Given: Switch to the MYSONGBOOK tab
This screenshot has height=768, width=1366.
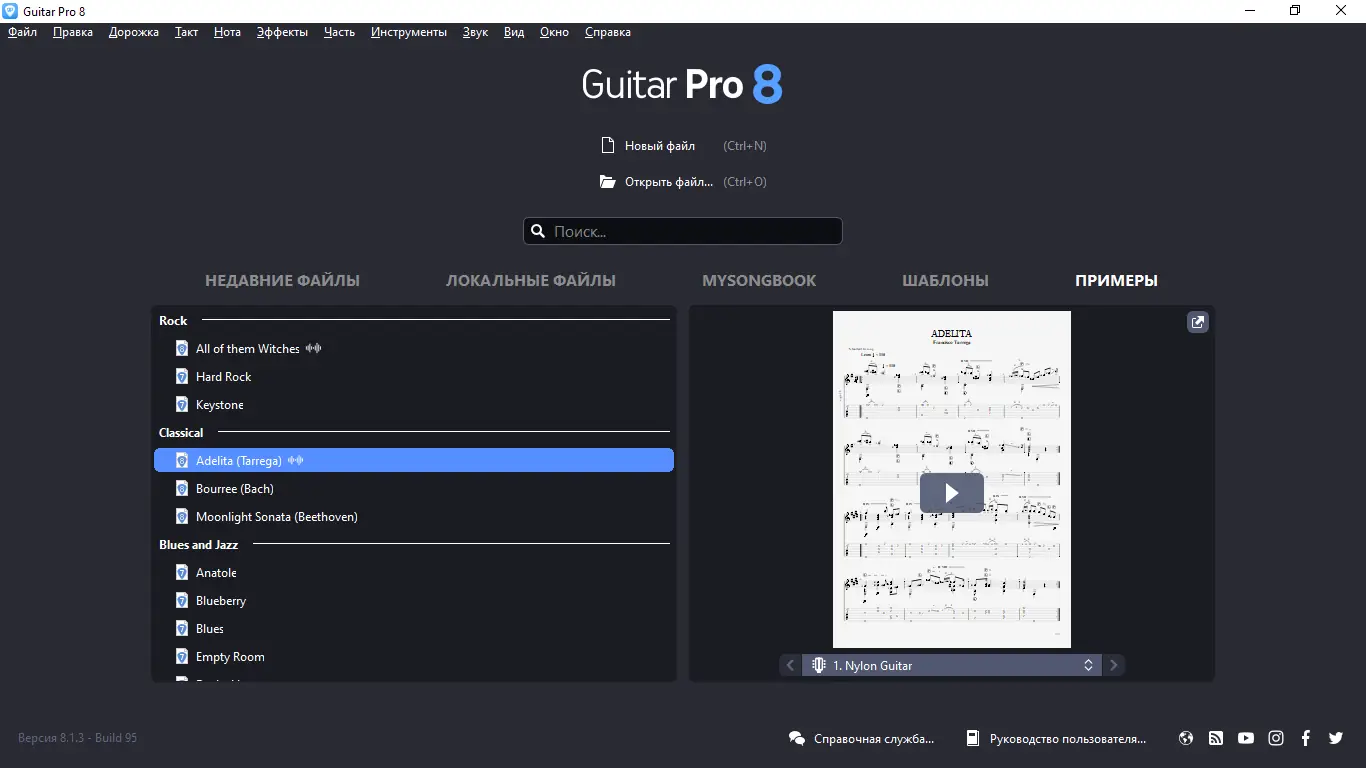Looking at the screenshot, I should pos(759,281).
